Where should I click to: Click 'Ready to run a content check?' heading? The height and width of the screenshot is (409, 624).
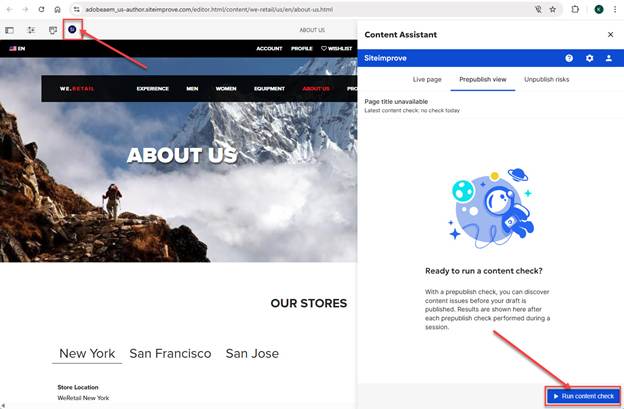[x=484, y=271]
